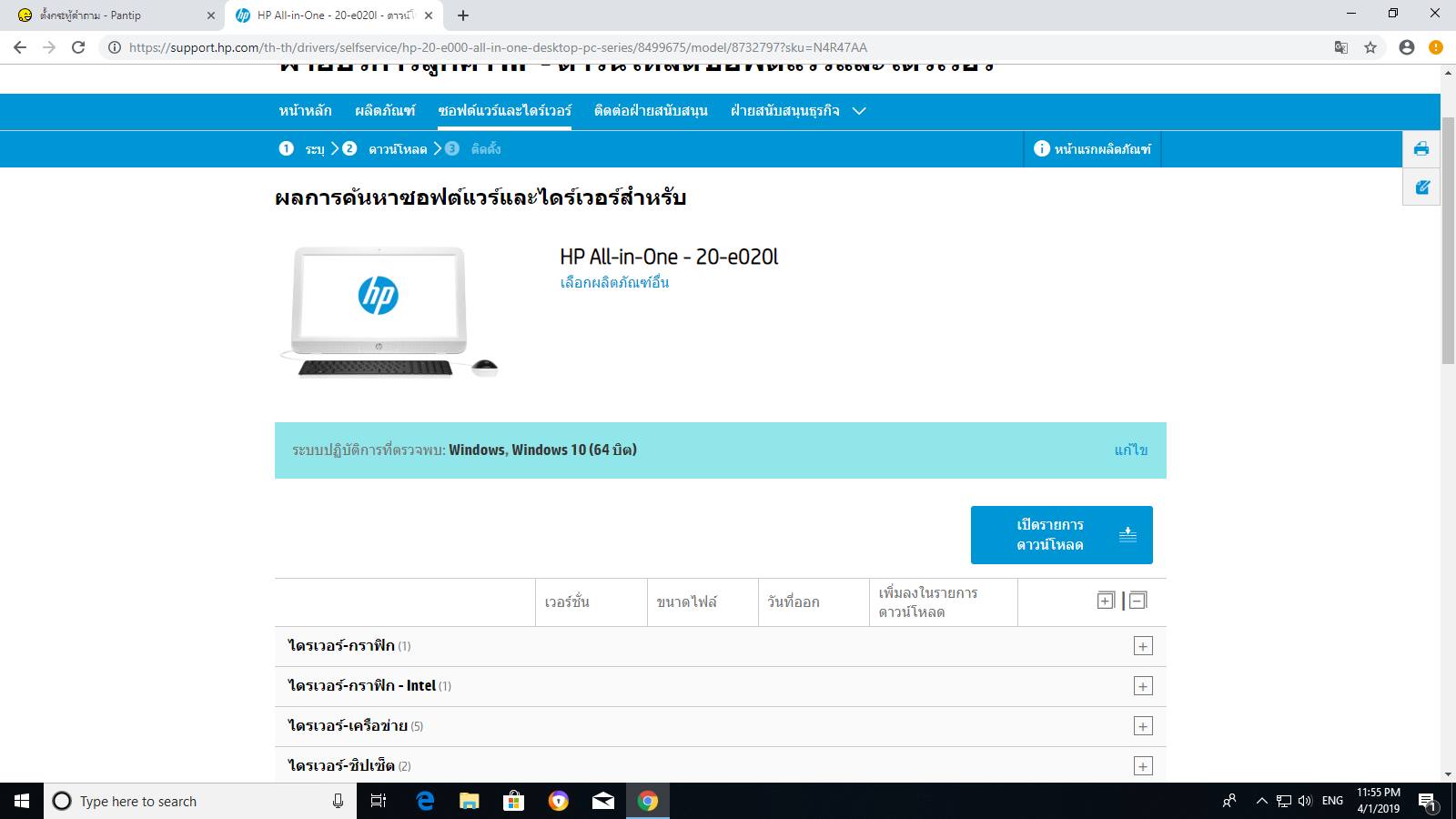Close the HP All-in-One tab
Image resolution: width=1456 pixels, height=819 pixels.
click(x=429, y=15)
